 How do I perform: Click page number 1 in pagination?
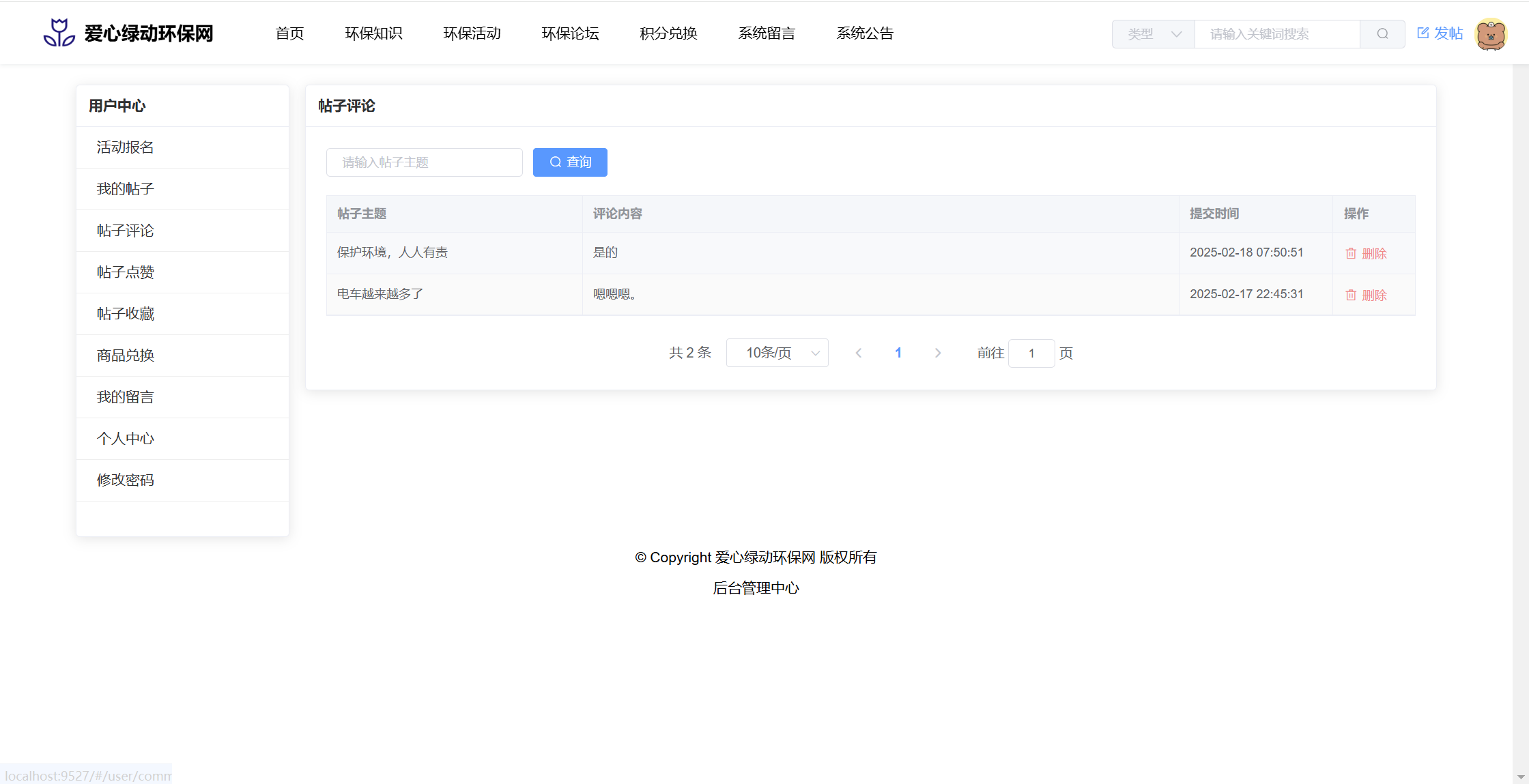898,353
